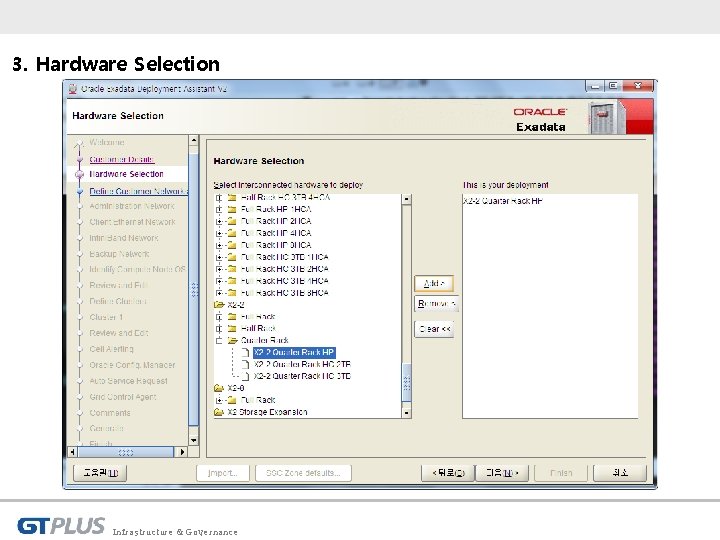Expand the Full Rack node under X2-8

coord(219,400)
